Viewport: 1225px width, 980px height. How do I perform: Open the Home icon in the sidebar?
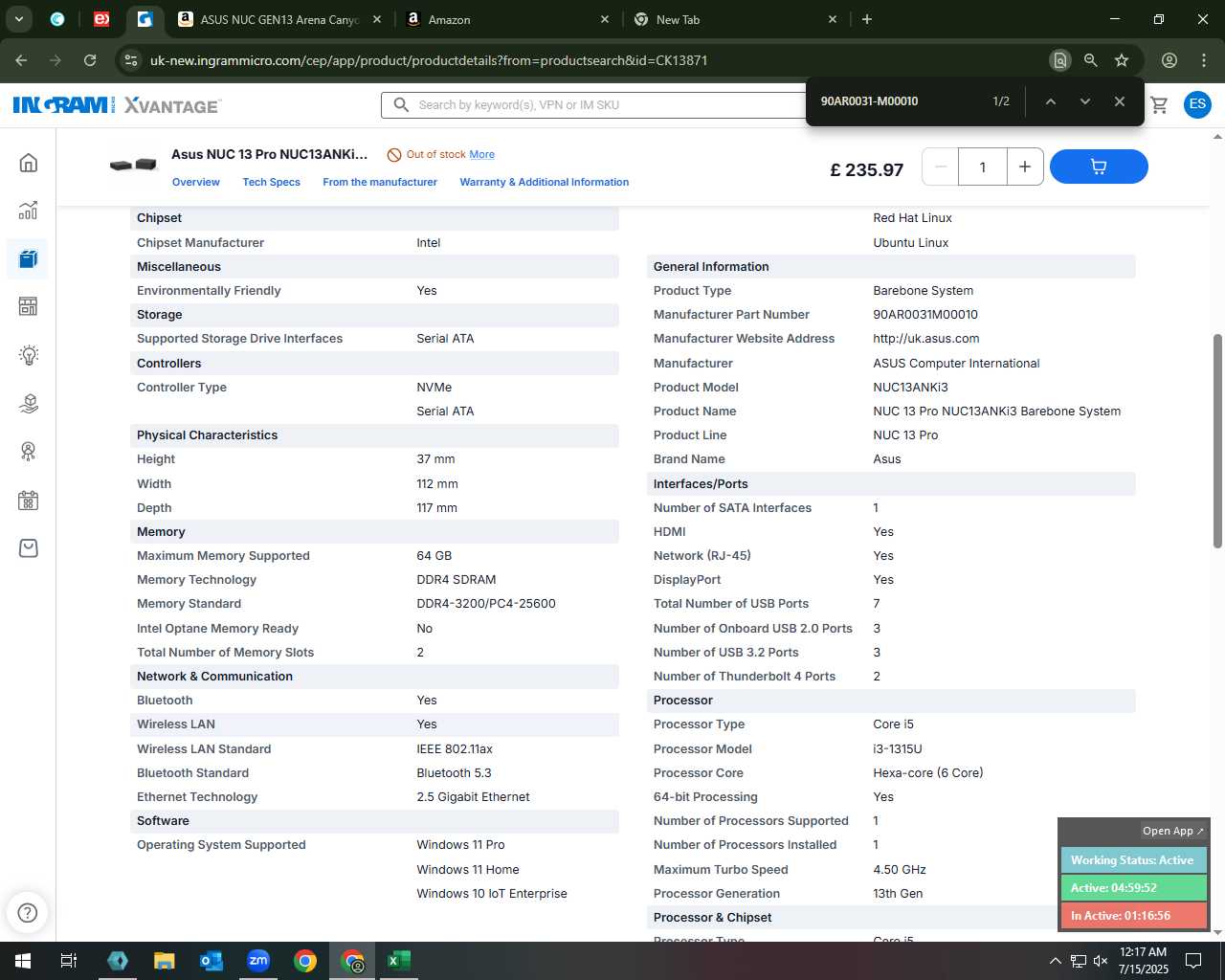coord(29,163)
